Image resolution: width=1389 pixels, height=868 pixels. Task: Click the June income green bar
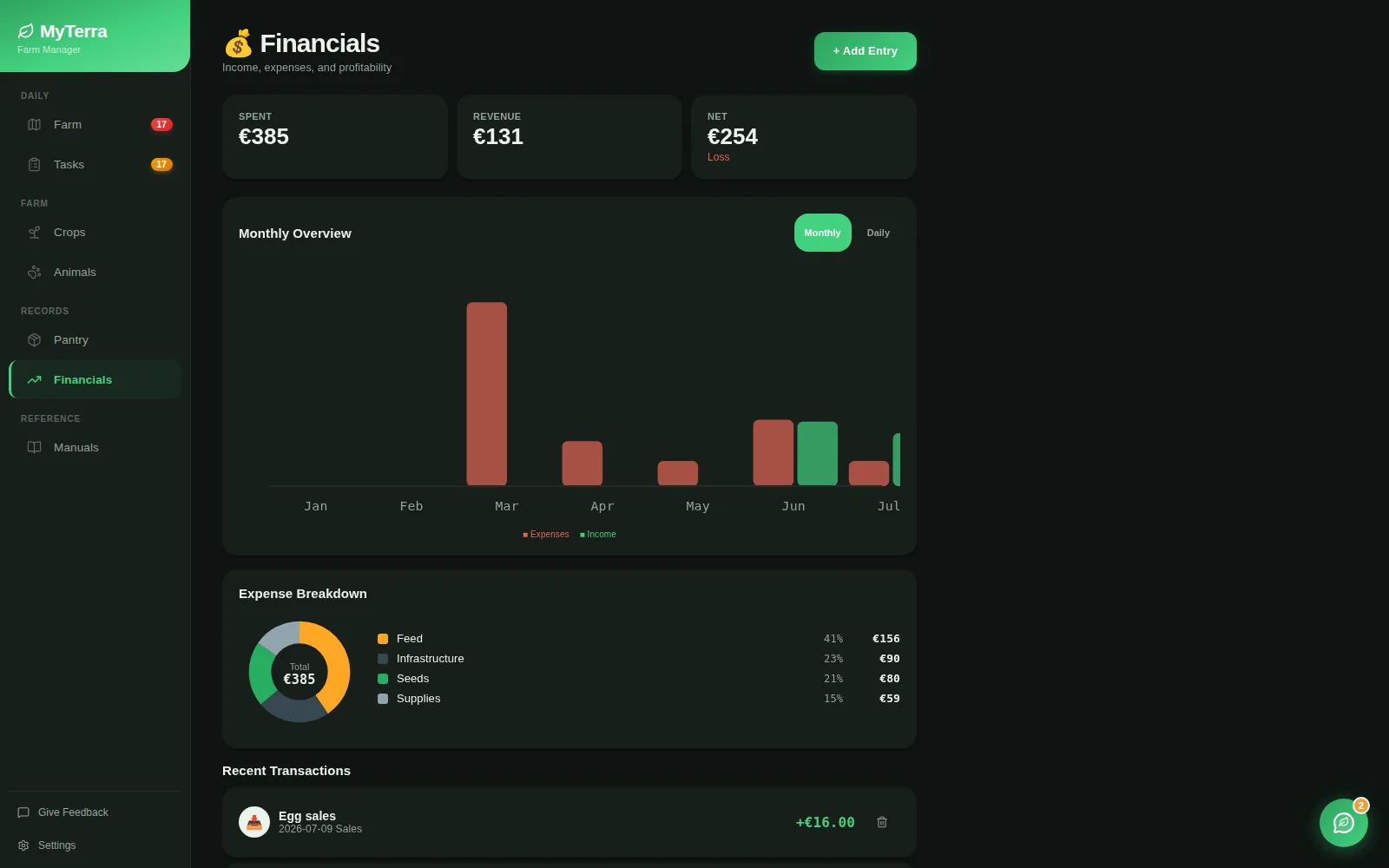(818, 453)
